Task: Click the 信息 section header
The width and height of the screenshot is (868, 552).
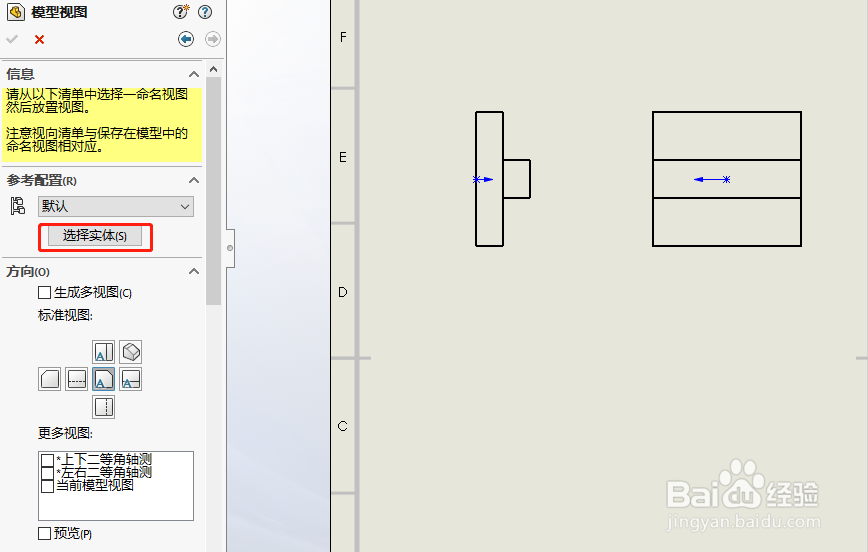Action: click(x=20, y=74)
